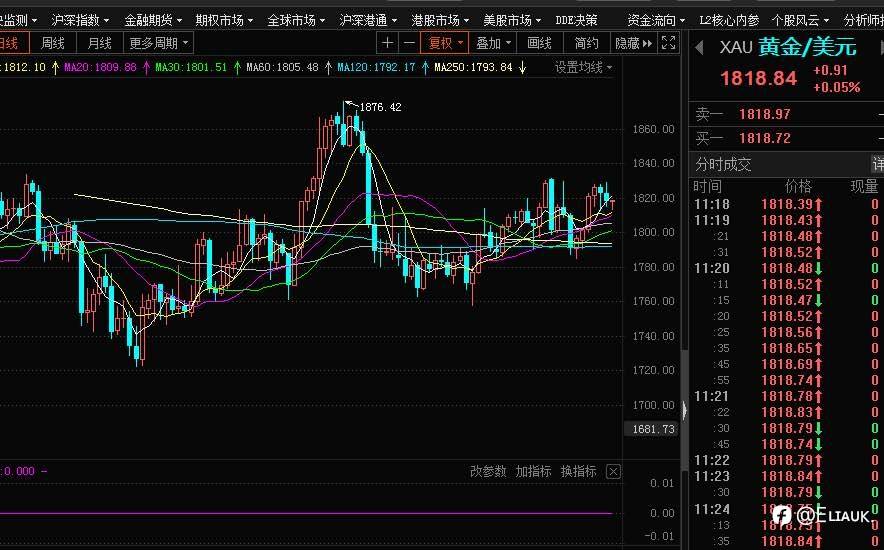This screenshot has height=550, width=884.
Task: Close the indicator sub-panel X icon
Action: pos(613,472)
